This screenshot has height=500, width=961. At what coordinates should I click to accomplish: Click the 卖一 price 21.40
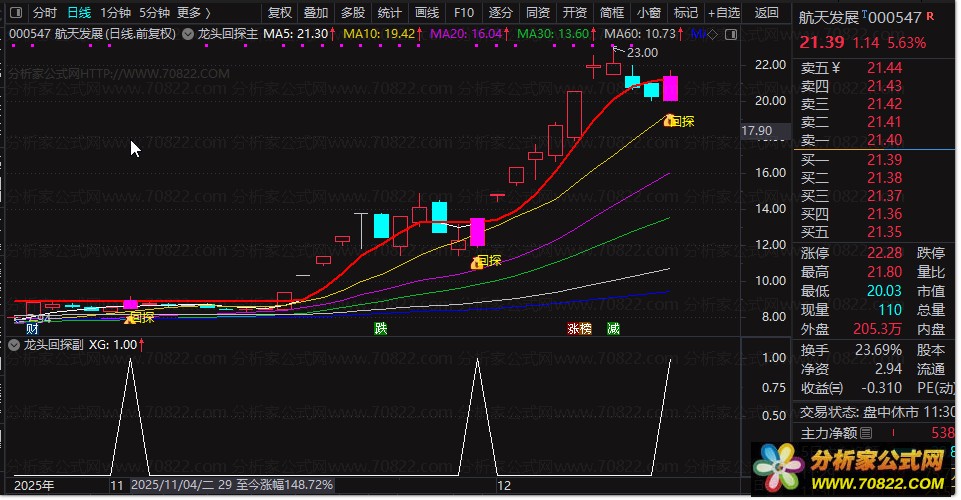(884, 140)
